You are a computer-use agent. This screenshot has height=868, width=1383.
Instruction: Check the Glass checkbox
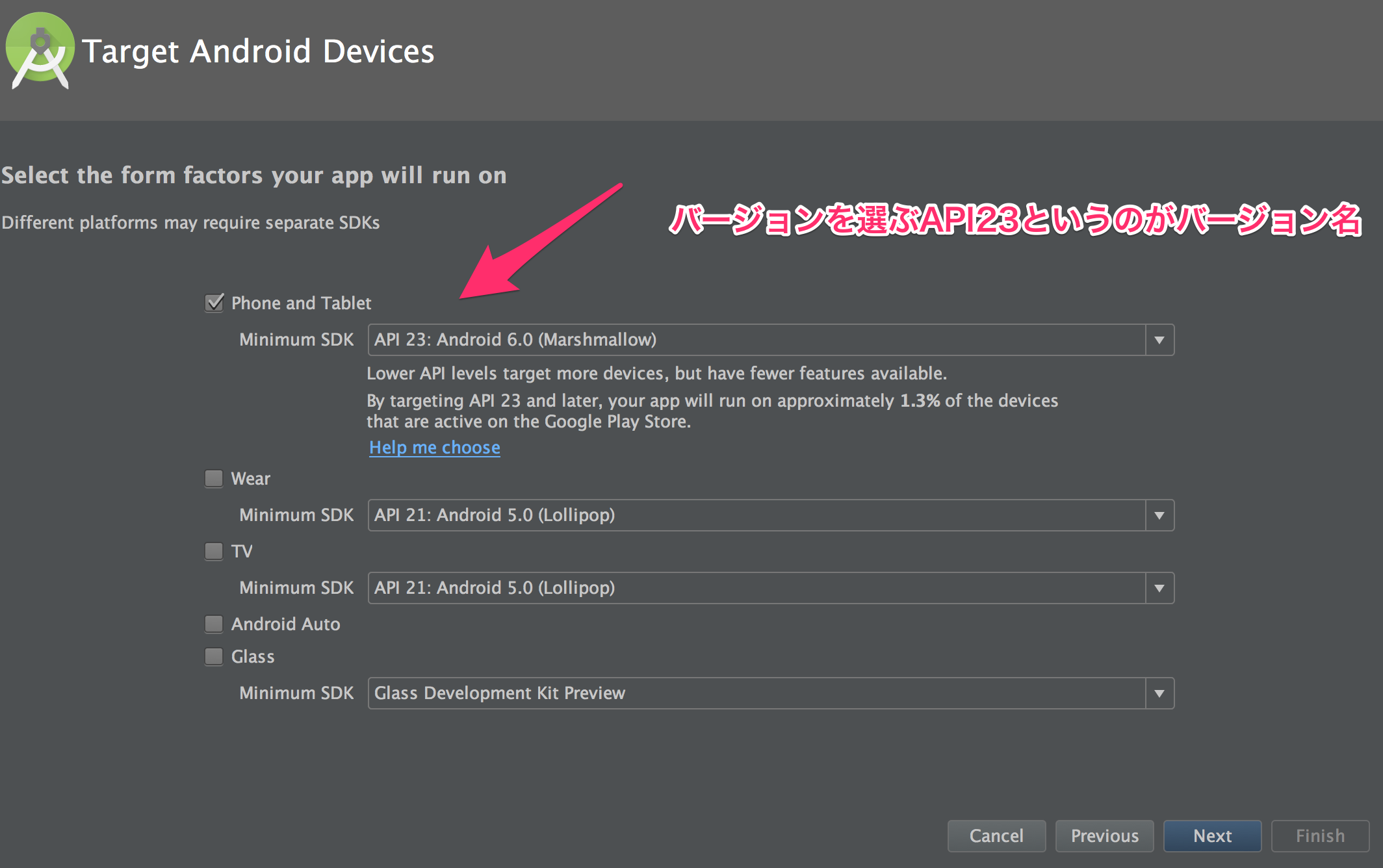click(x=214, y=657)
